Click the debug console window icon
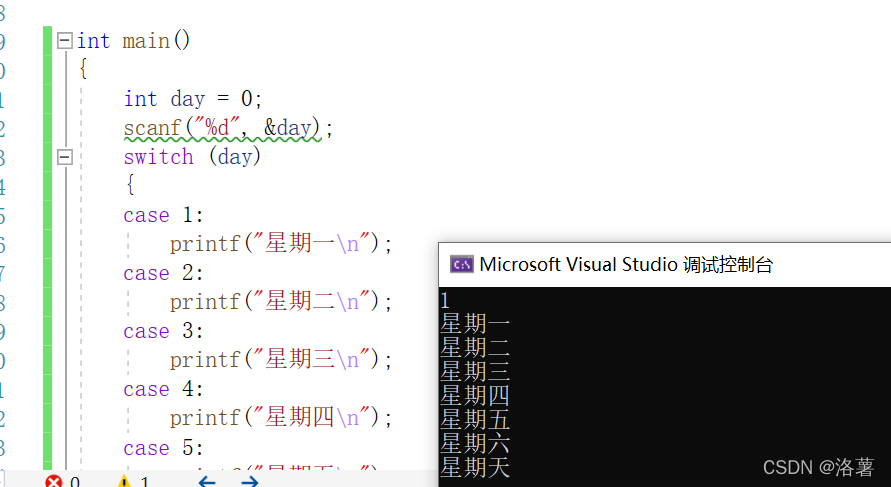Viewport: 891px width, 487px height. click(461, 264)
